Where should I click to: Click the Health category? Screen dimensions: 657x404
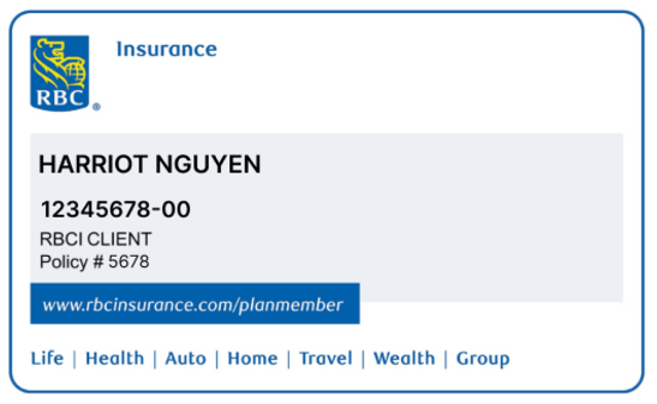(115, 358)
